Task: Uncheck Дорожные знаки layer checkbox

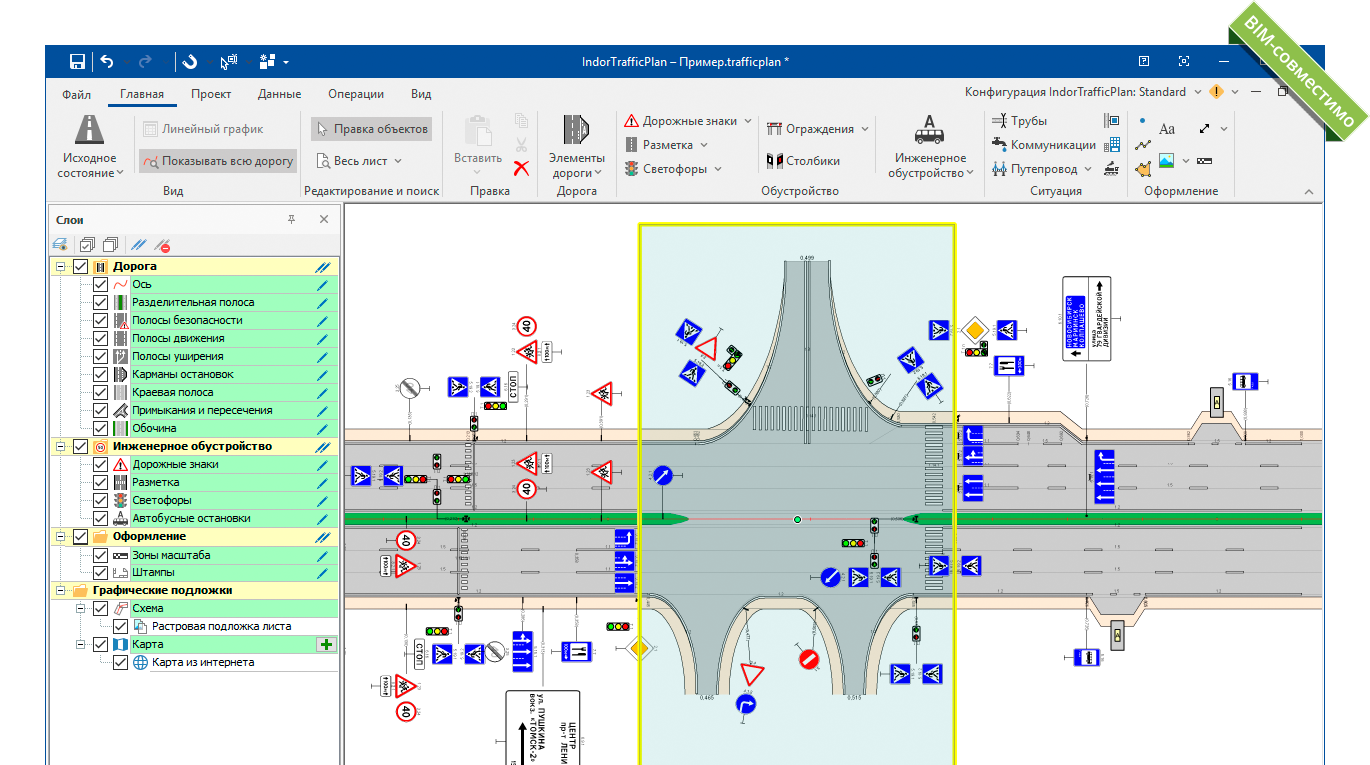Action: [x=100, y=465]
